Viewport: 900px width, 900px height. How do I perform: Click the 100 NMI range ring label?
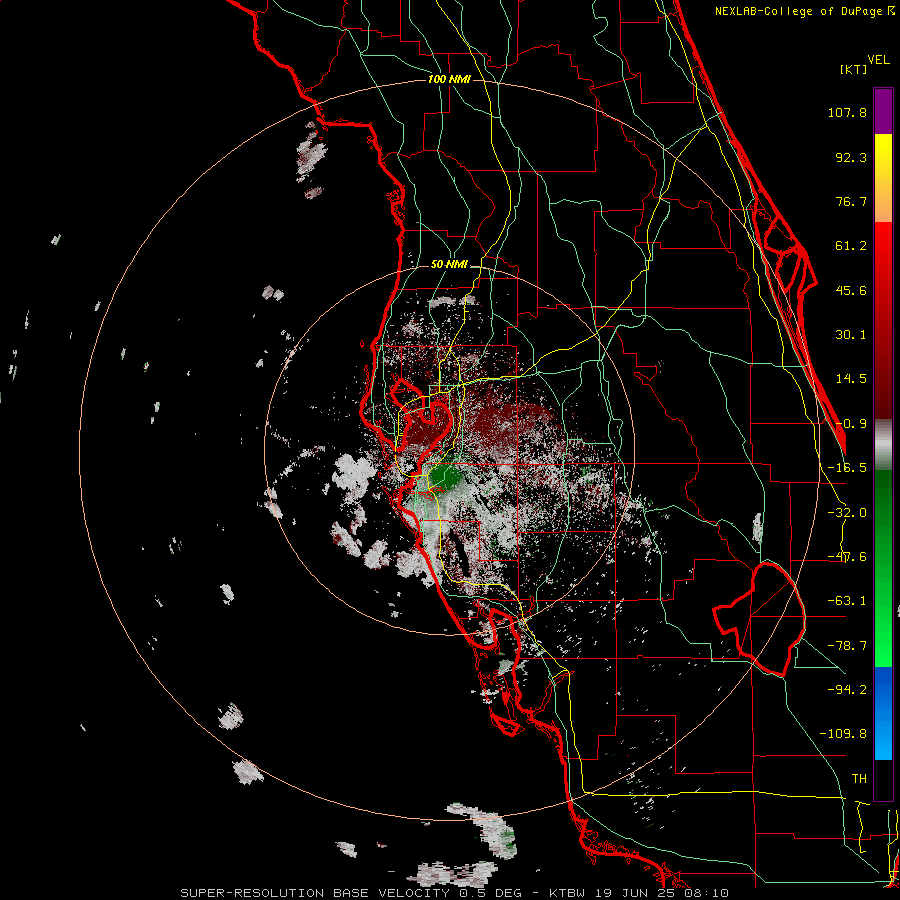pos(449,79)
